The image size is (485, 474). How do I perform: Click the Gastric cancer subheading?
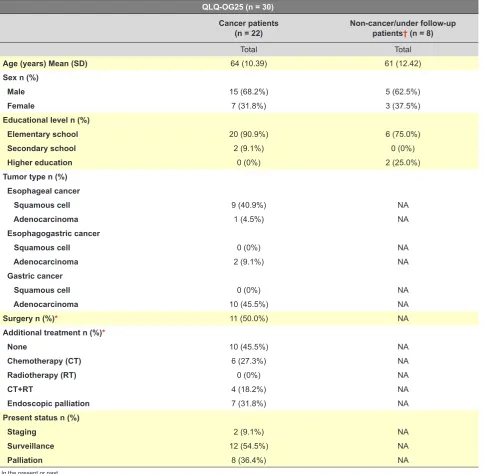coord(35,276)
